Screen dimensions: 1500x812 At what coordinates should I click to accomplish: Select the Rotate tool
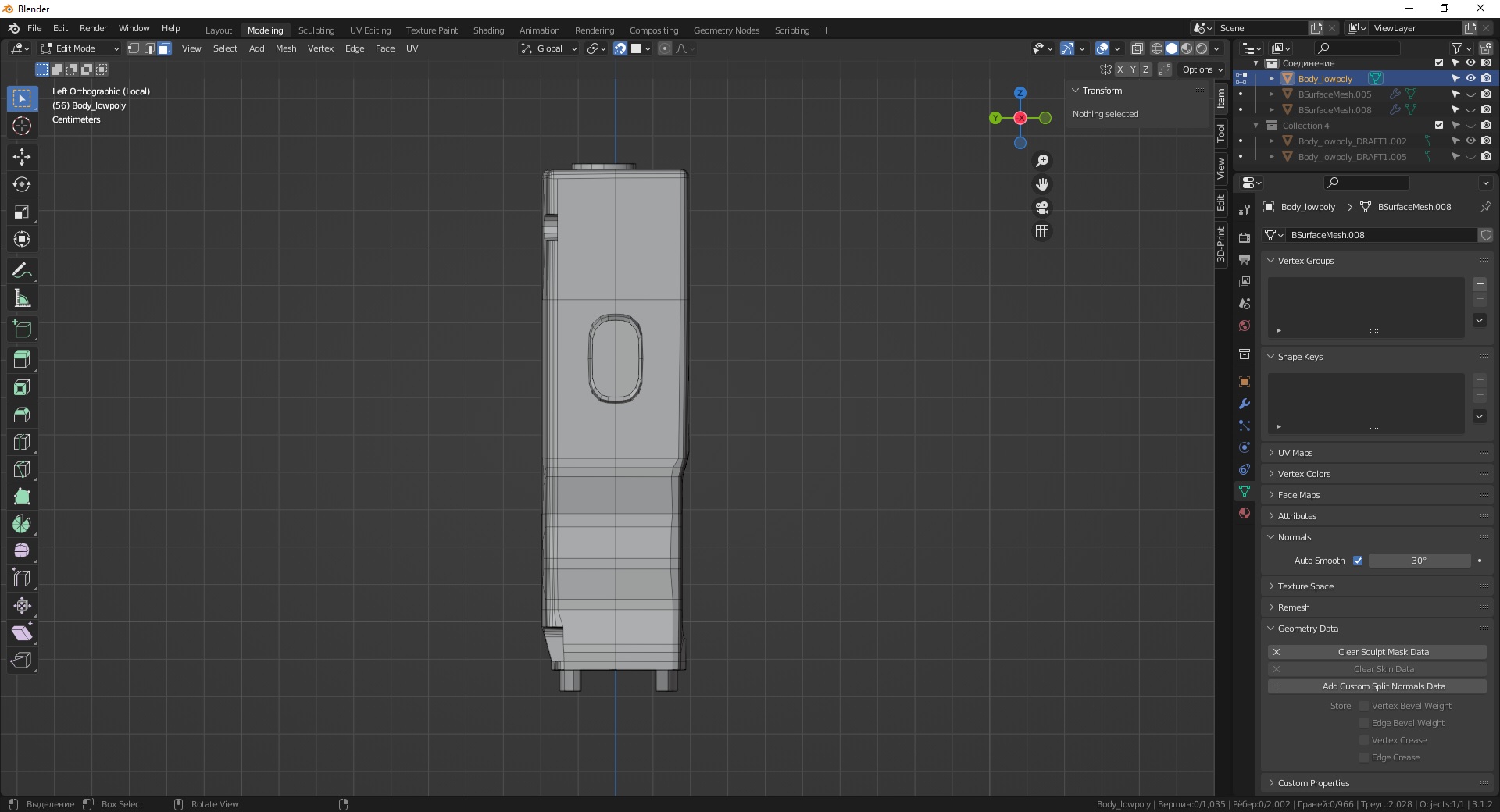[22, 184]
